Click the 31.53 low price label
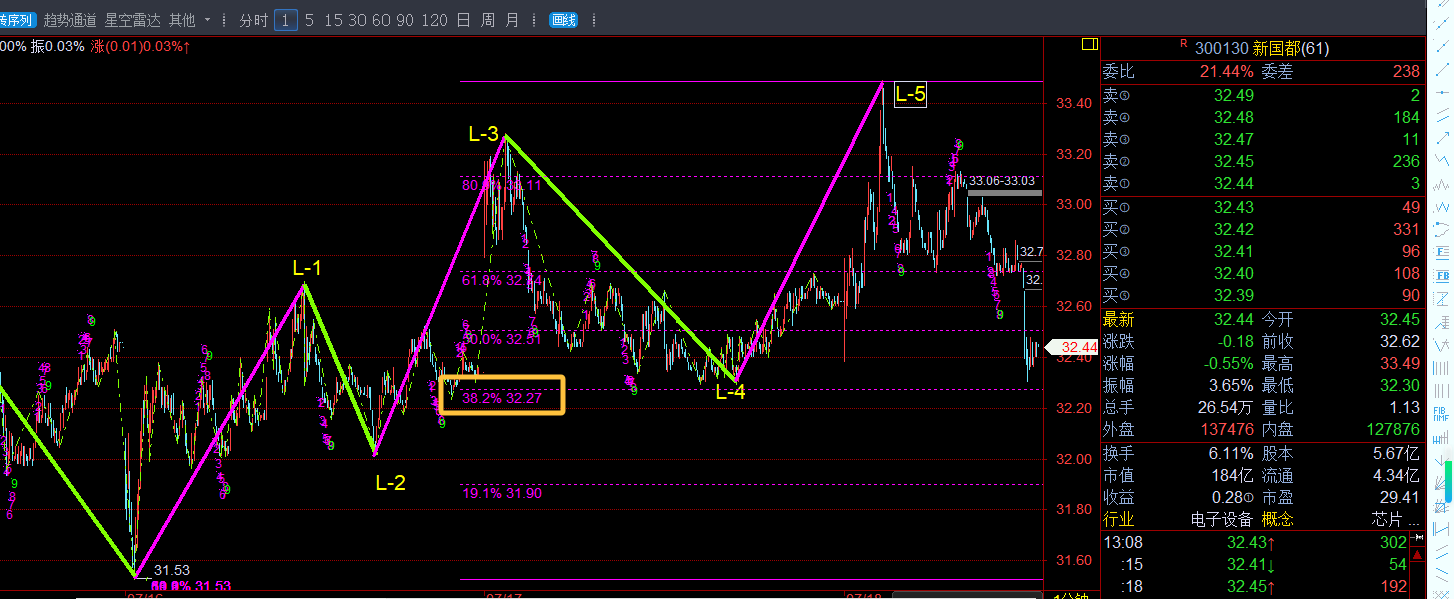This screenshot has height=599, width=1454. coord(171,570)
